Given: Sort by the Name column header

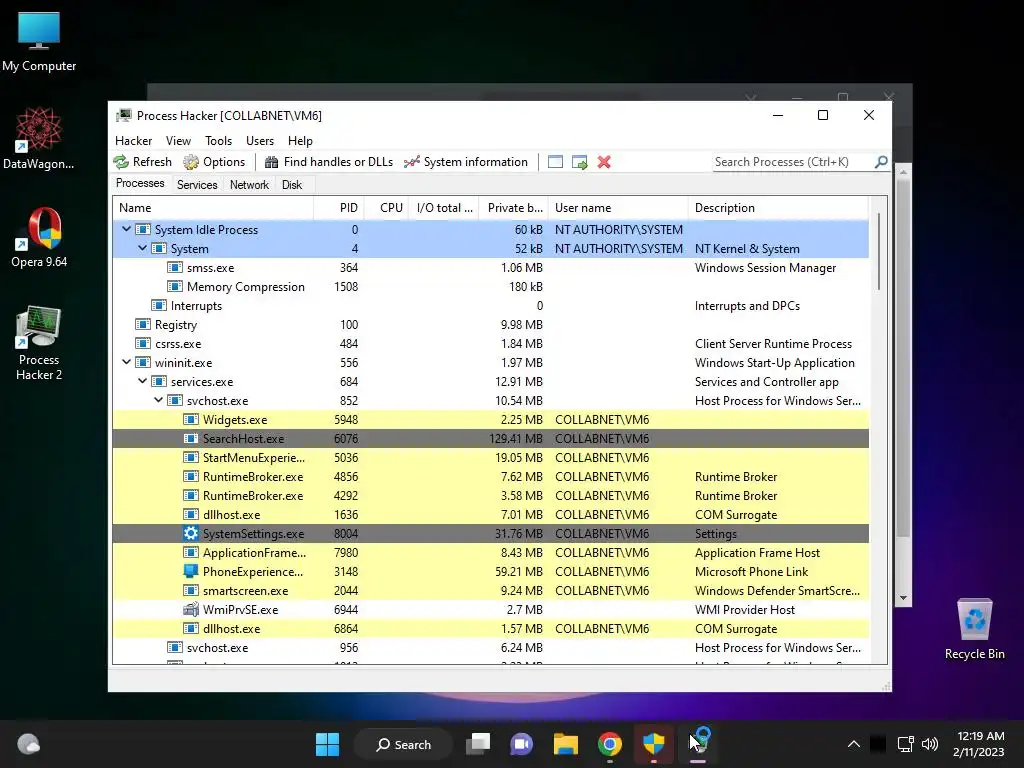Looking at the screenshot, I should [213, 208].
